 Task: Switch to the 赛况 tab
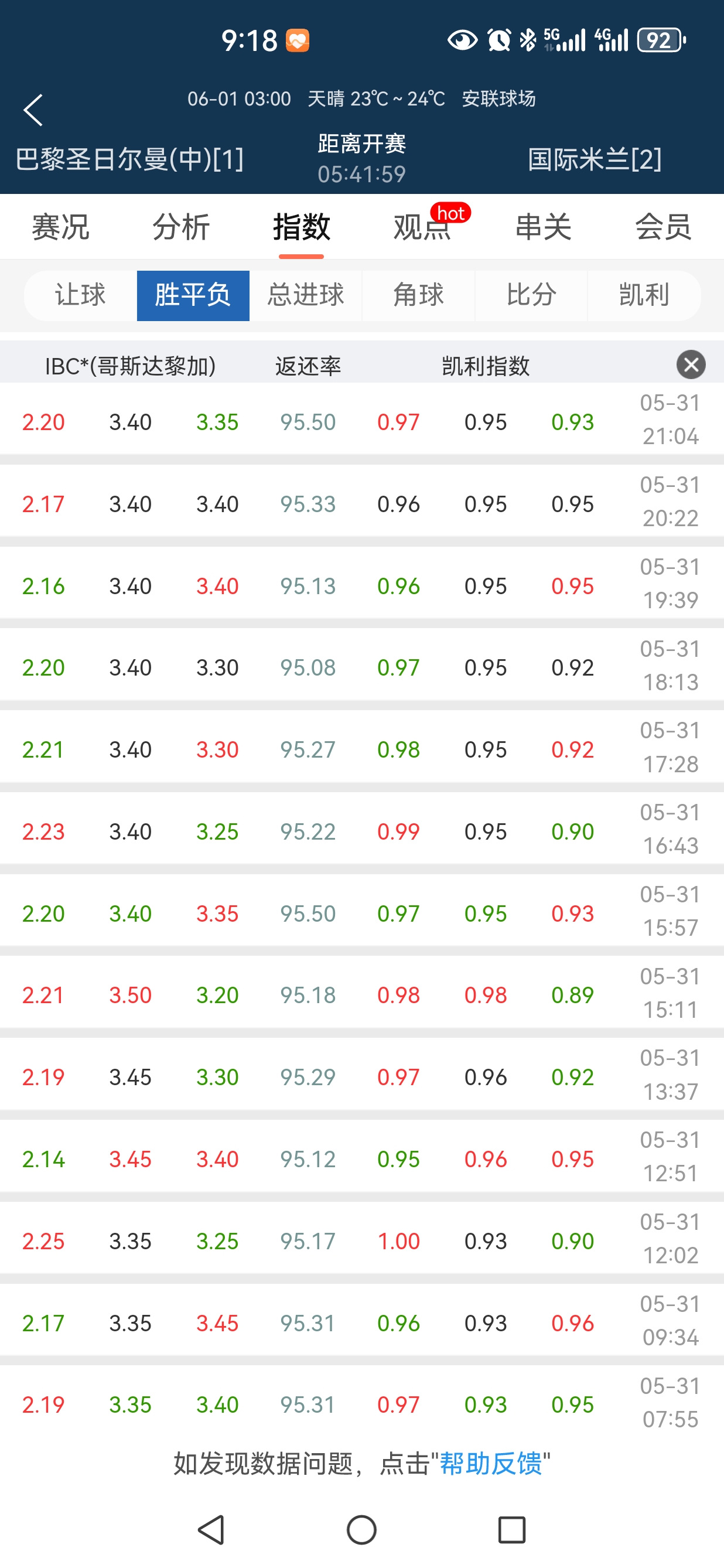[60, 227]
